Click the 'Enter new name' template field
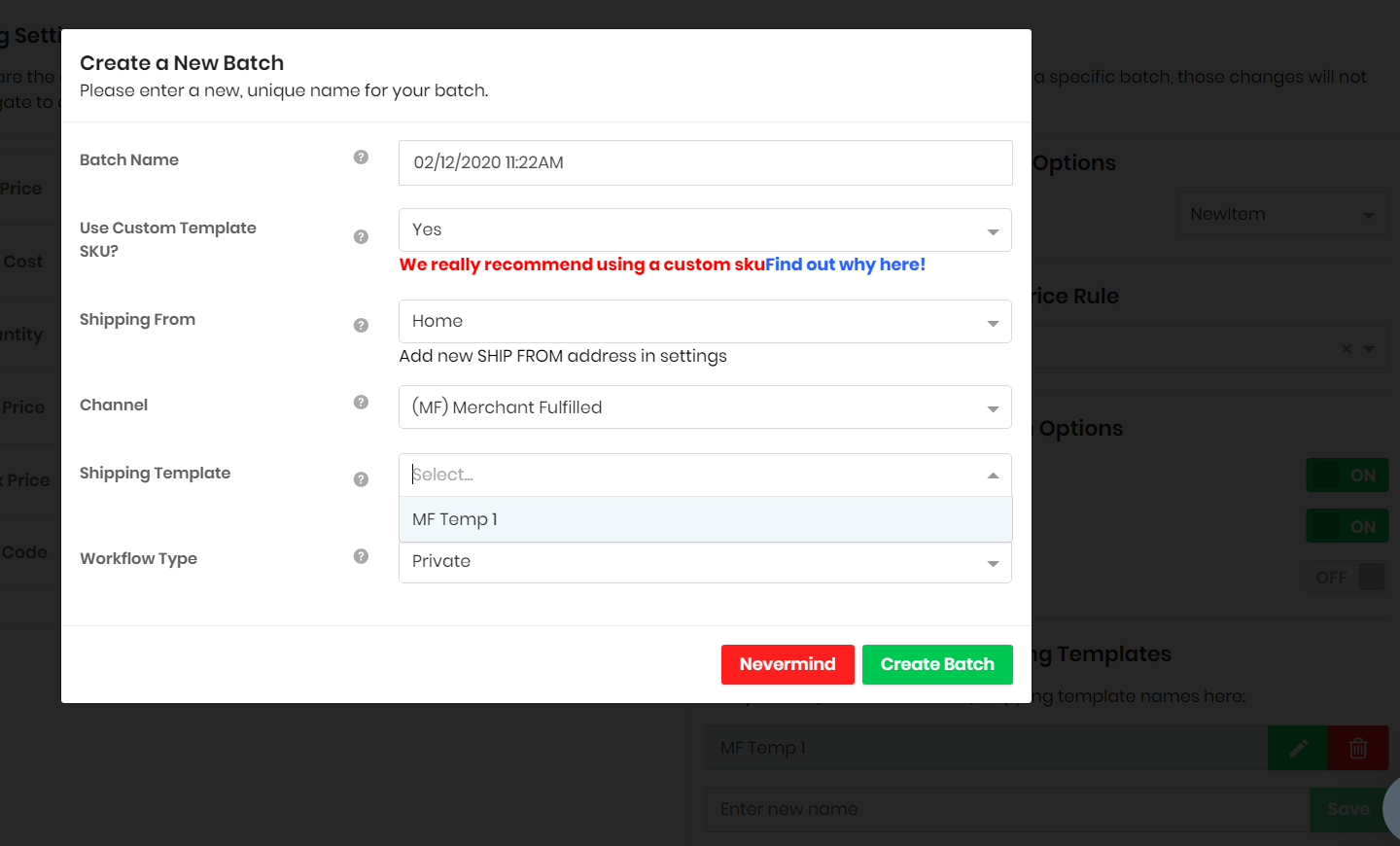Image resolution: width=1400 pixels, height=846 pixels. [1007, 809]
